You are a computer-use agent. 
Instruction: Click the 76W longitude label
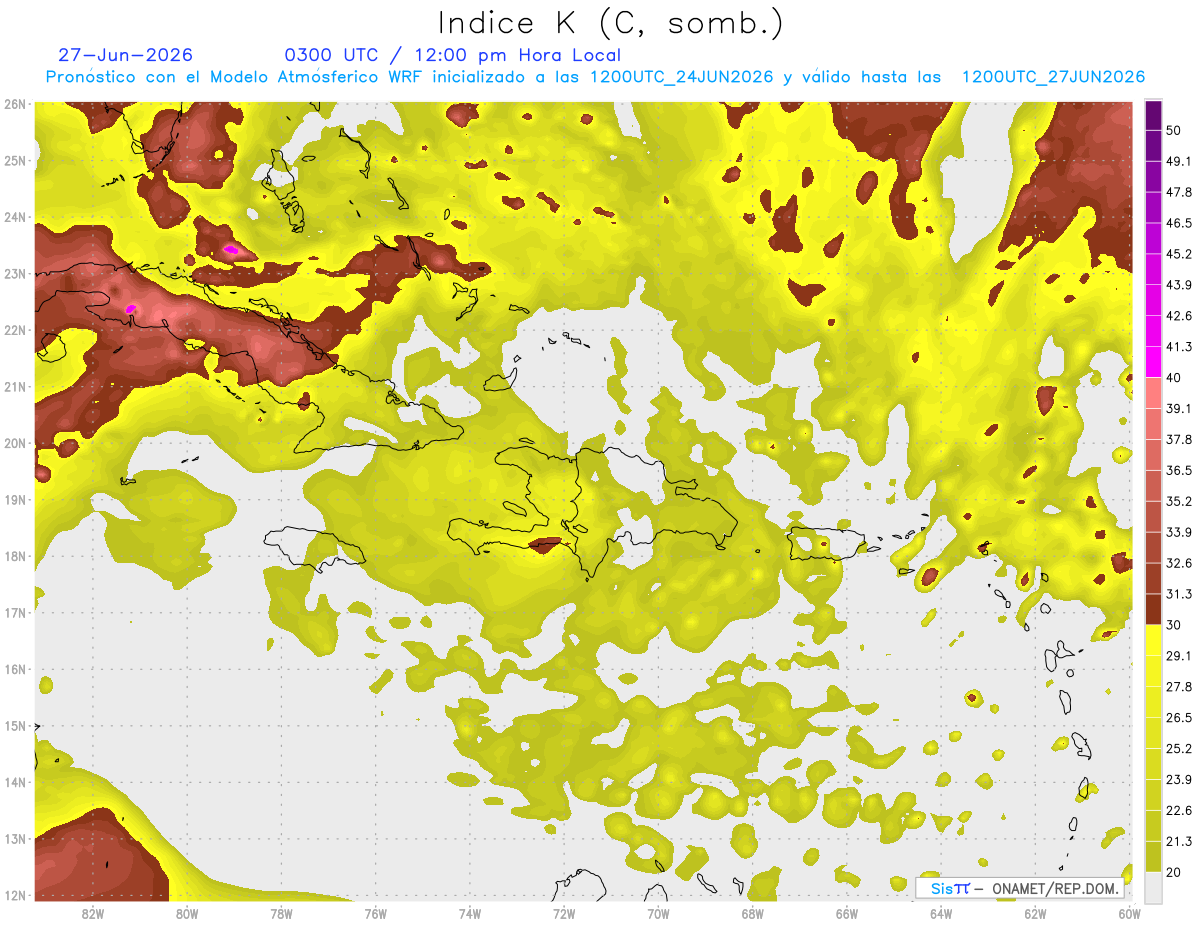(x=375, y=913)
